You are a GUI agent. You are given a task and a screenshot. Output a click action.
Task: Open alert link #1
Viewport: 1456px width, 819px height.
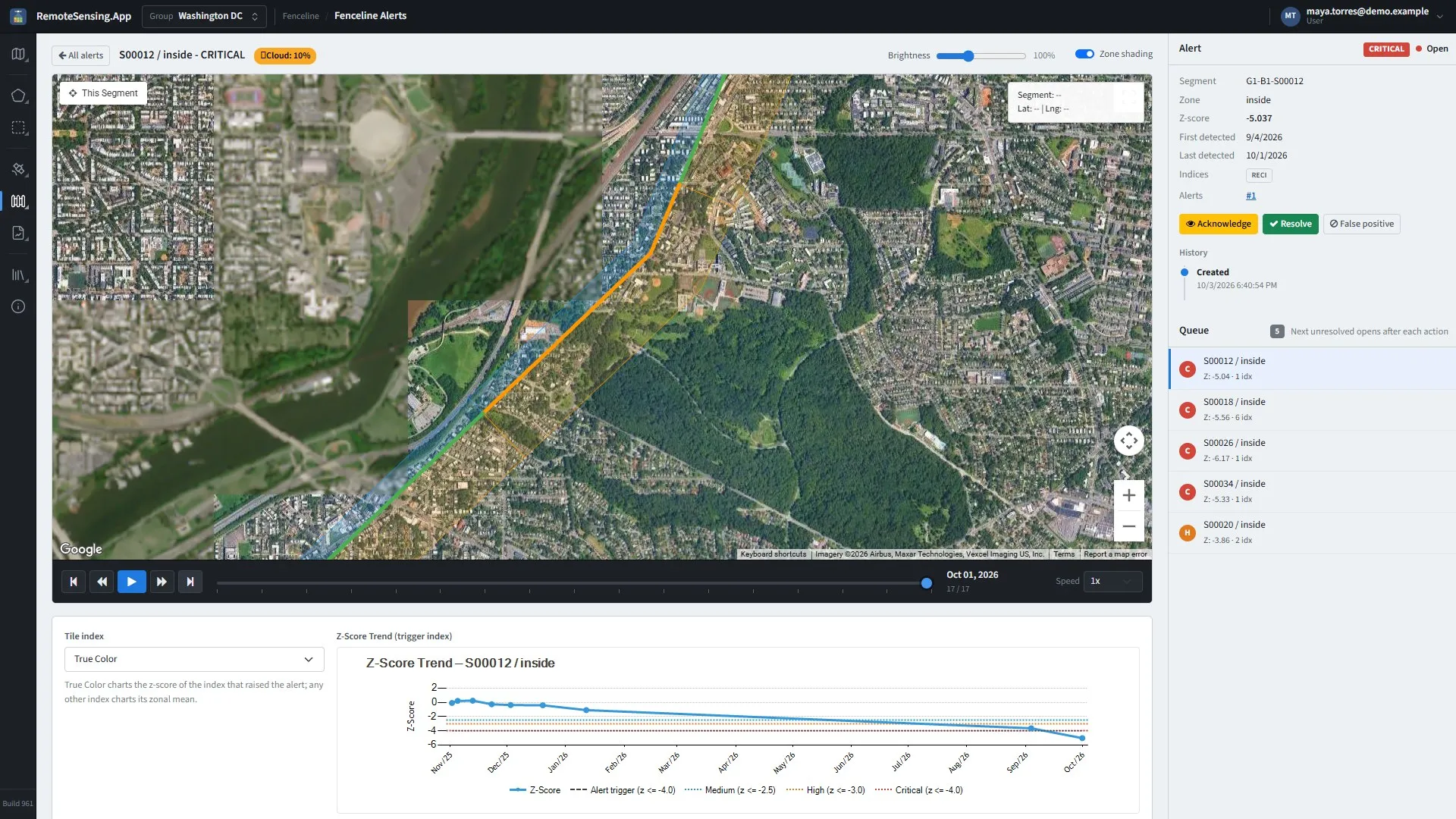(1250, 196)
